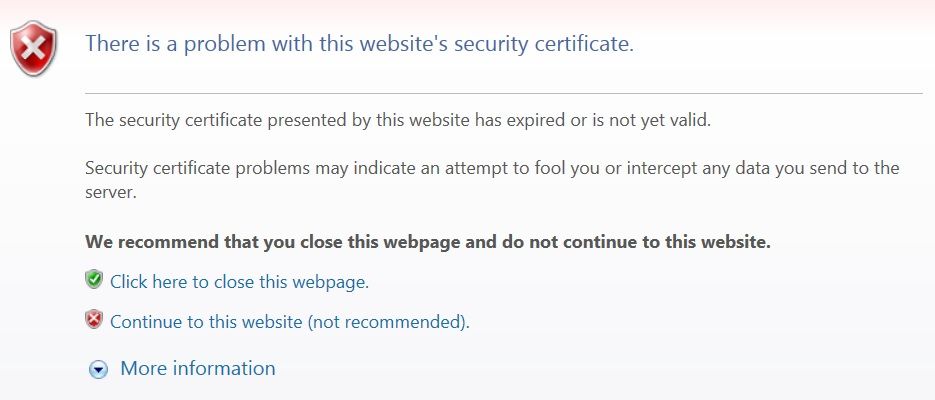This screenshot has width=935, height=400.
Task: Click the small red shield X icon
Action: [x=94, y=320]
